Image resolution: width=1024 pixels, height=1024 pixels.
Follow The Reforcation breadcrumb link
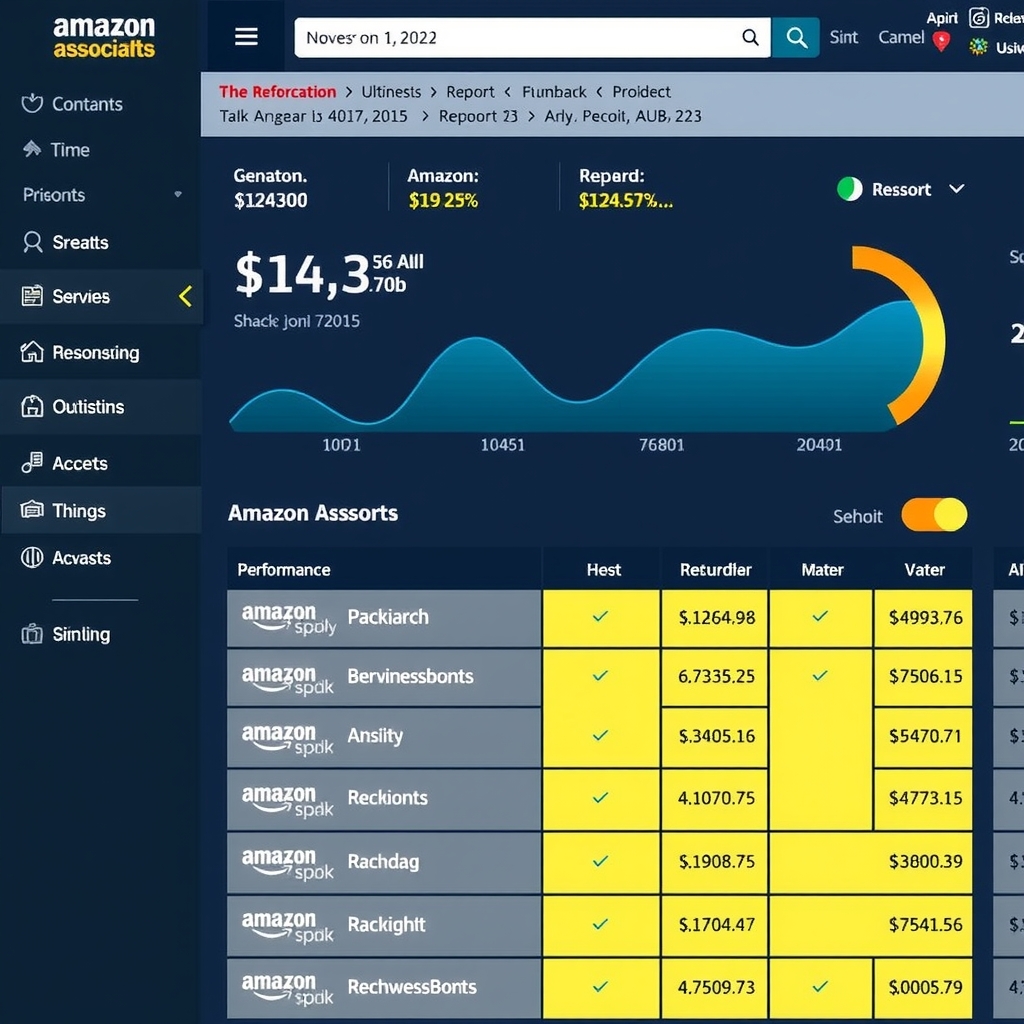tap(278, 91)
